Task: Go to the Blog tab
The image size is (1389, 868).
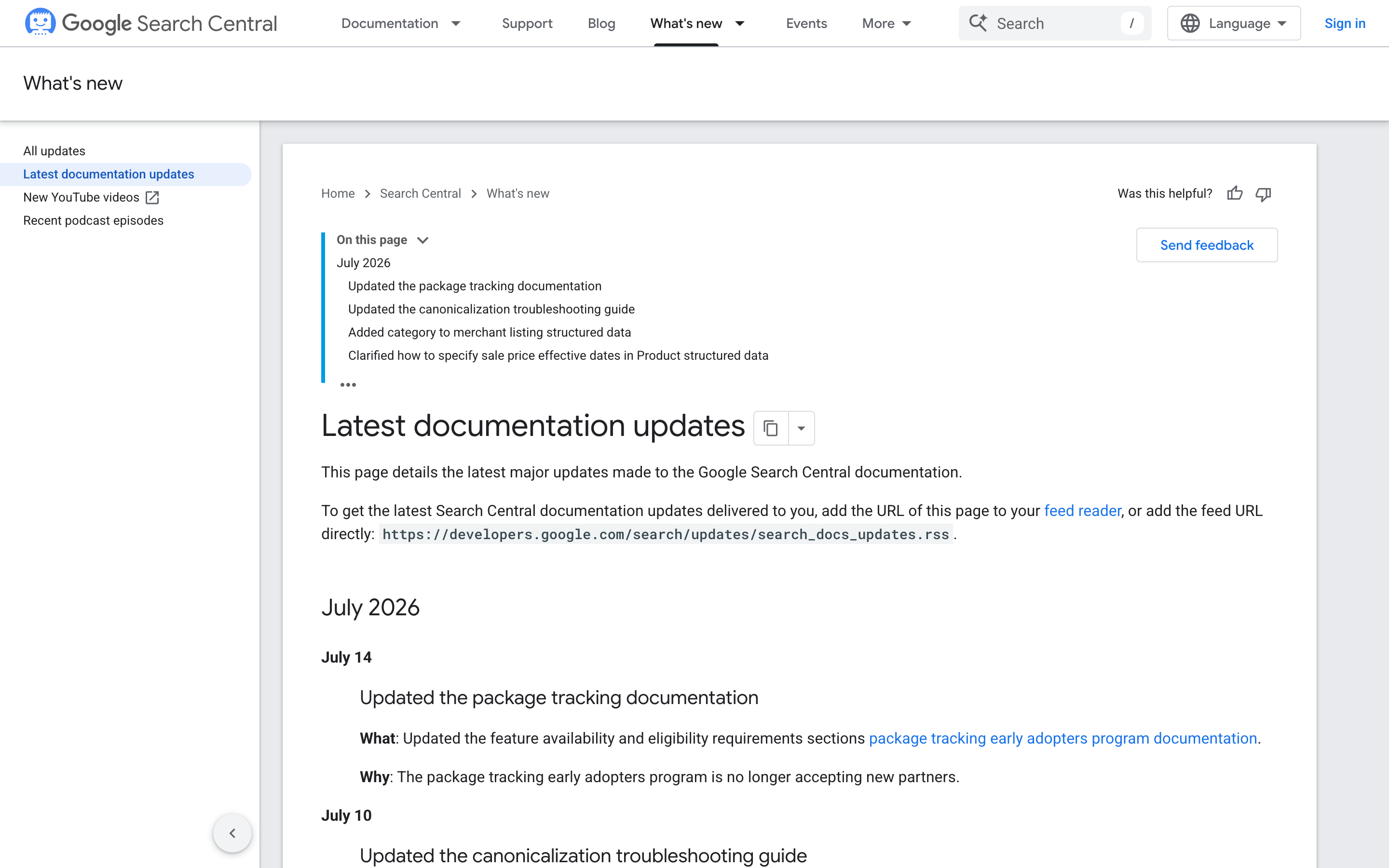Action: pyautogui.click(x=601, y=24)
